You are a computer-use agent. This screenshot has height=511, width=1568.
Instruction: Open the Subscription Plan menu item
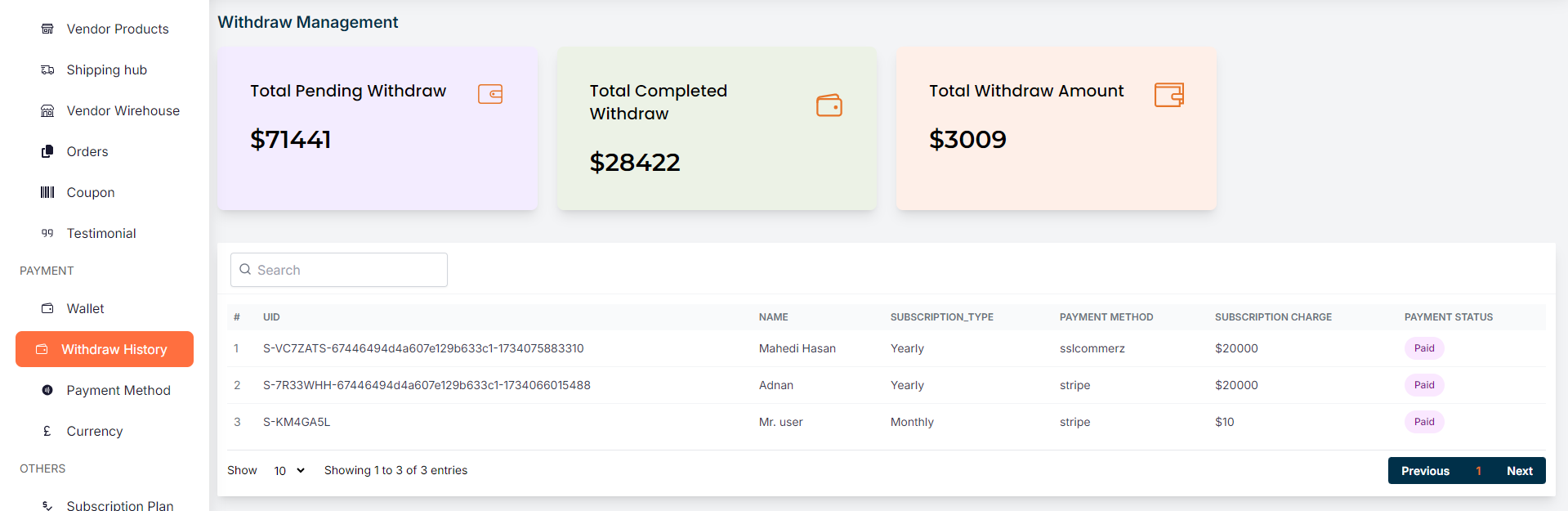click(x=119, y=504)
